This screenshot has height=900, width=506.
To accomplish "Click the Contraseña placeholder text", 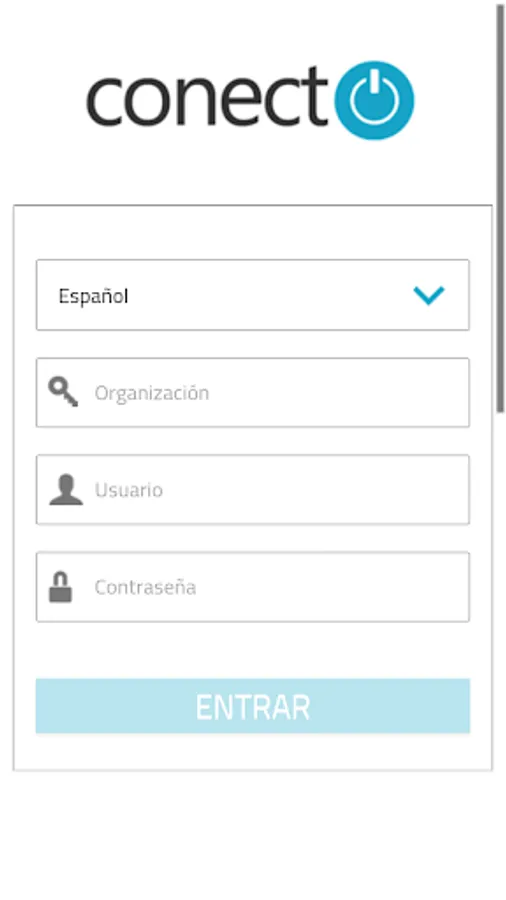I will click(x=145, y=587).
